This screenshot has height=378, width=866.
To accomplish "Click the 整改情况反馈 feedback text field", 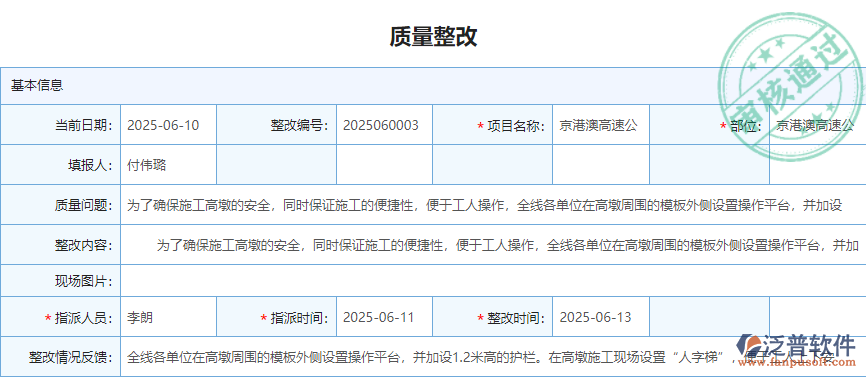I will [493, 357].
